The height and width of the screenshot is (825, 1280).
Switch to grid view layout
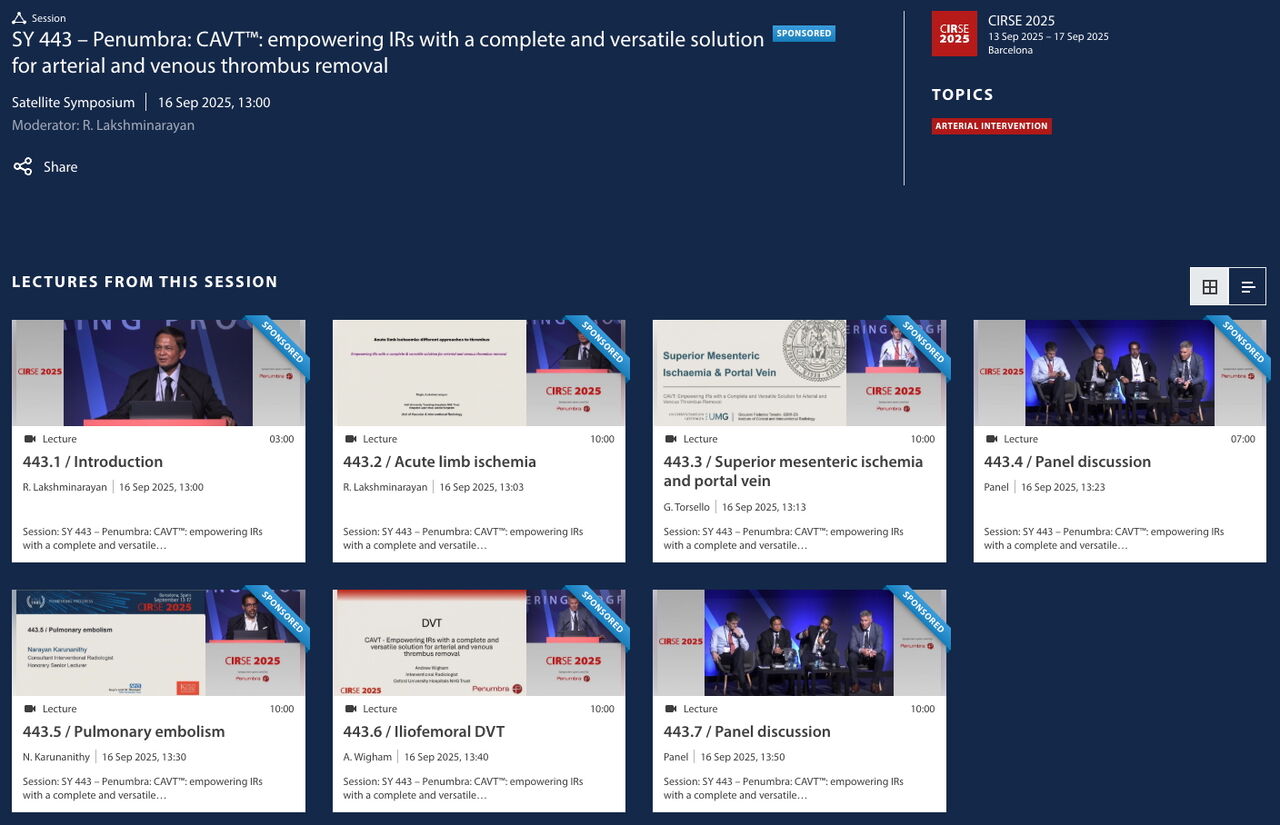pos(1209,287)
